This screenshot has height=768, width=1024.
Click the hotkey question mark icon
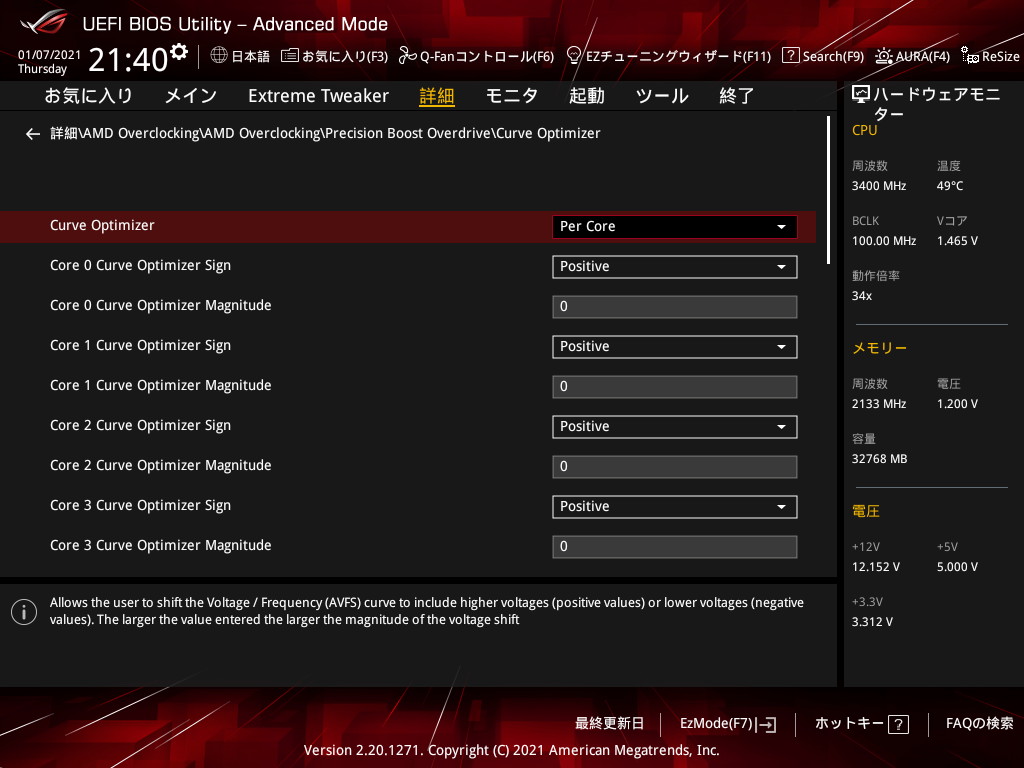pos(899,724)
